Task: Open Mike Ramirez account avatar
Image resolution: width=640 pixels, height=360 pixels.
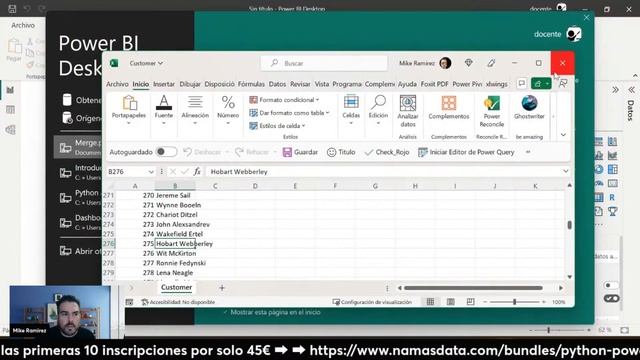Action: click(x=445, y=63)
